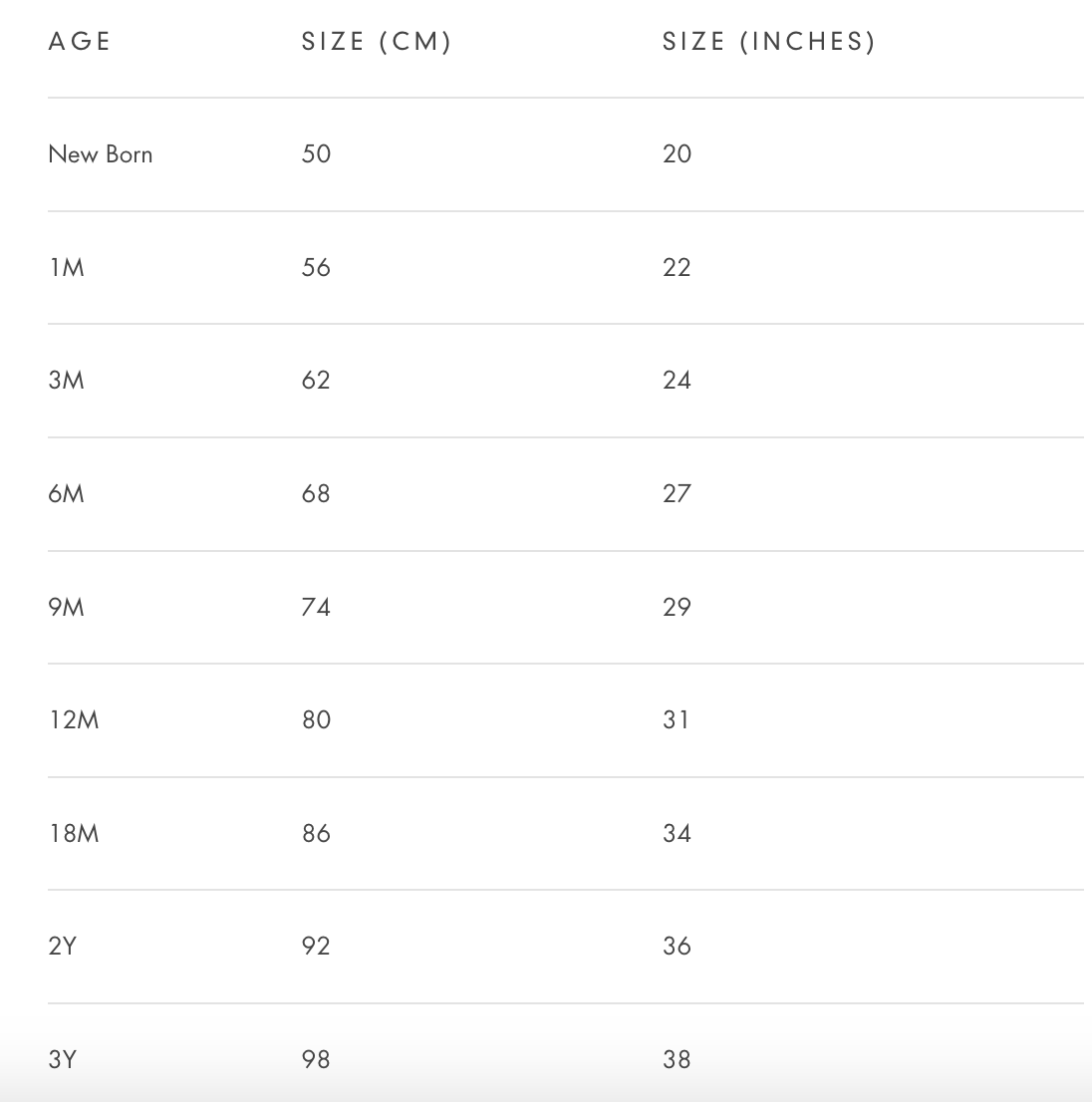Screen dimensions: 1092x1102
Task: Select the 6M age row label
Action: coord(67,494)
